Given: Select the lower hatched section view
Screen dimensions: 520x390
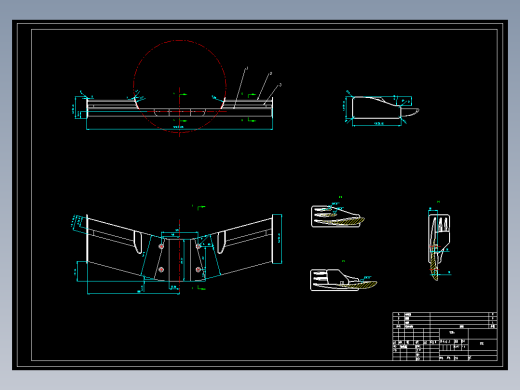Looking at the screenshot, I should pos(343,280).
